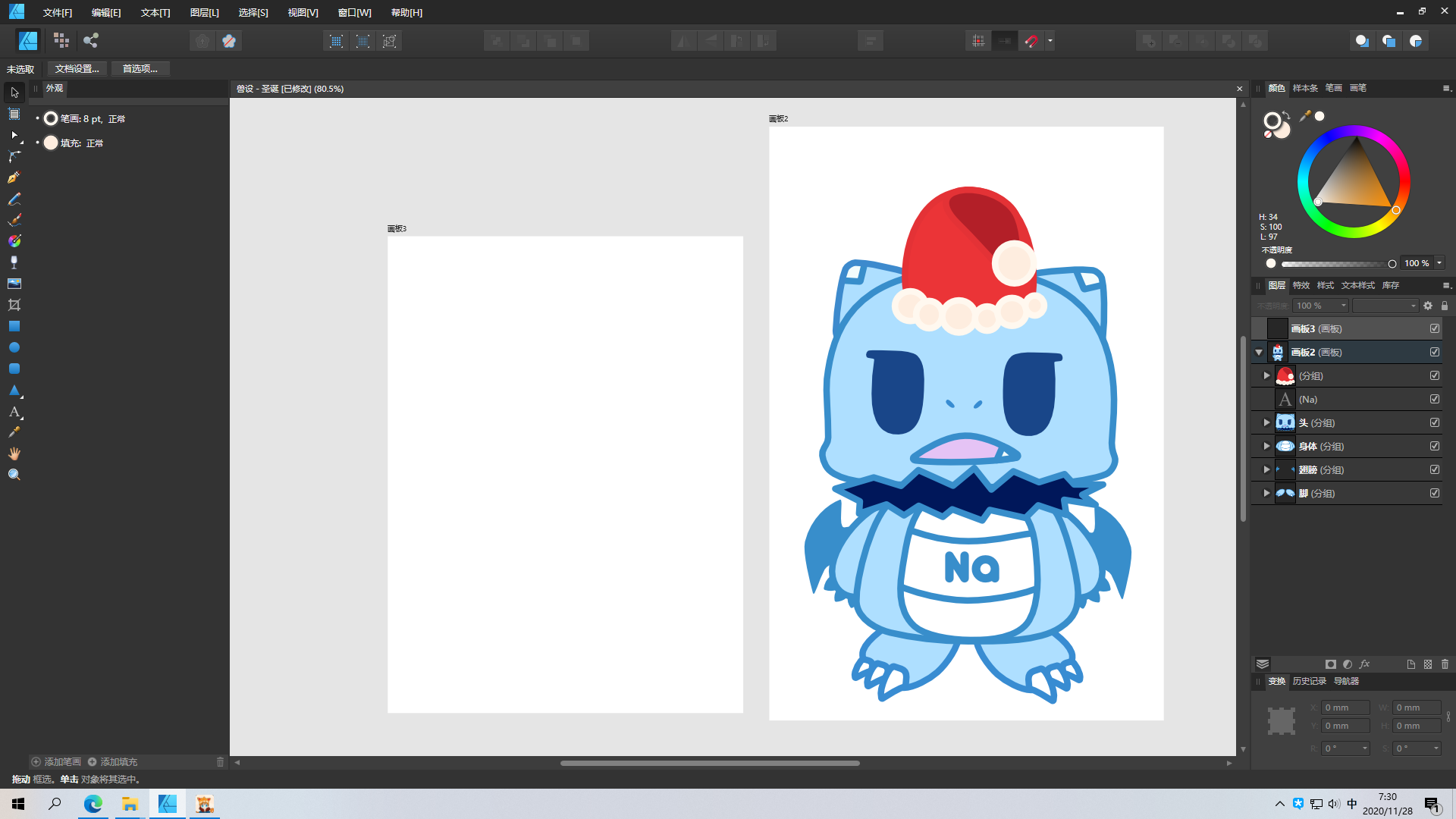Select the Vector Brush tool

[14, 220]
